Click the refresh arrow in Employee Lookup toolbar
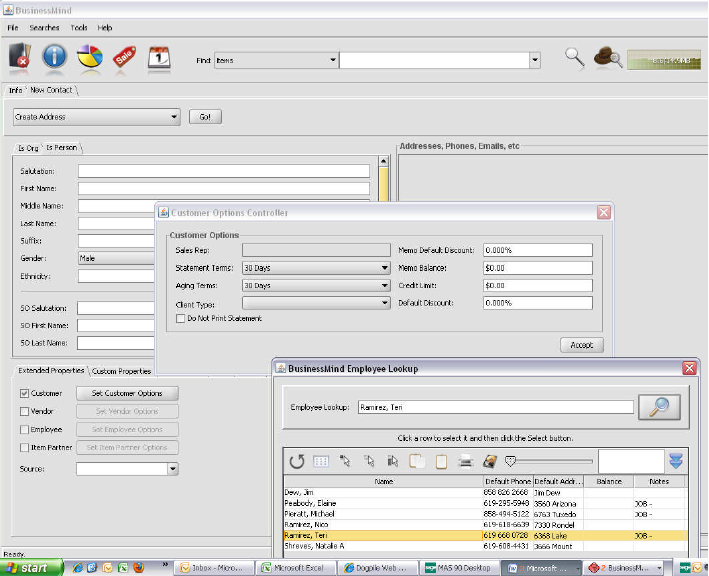This screenshot has height=576, width=709. [x=297, y=461]
